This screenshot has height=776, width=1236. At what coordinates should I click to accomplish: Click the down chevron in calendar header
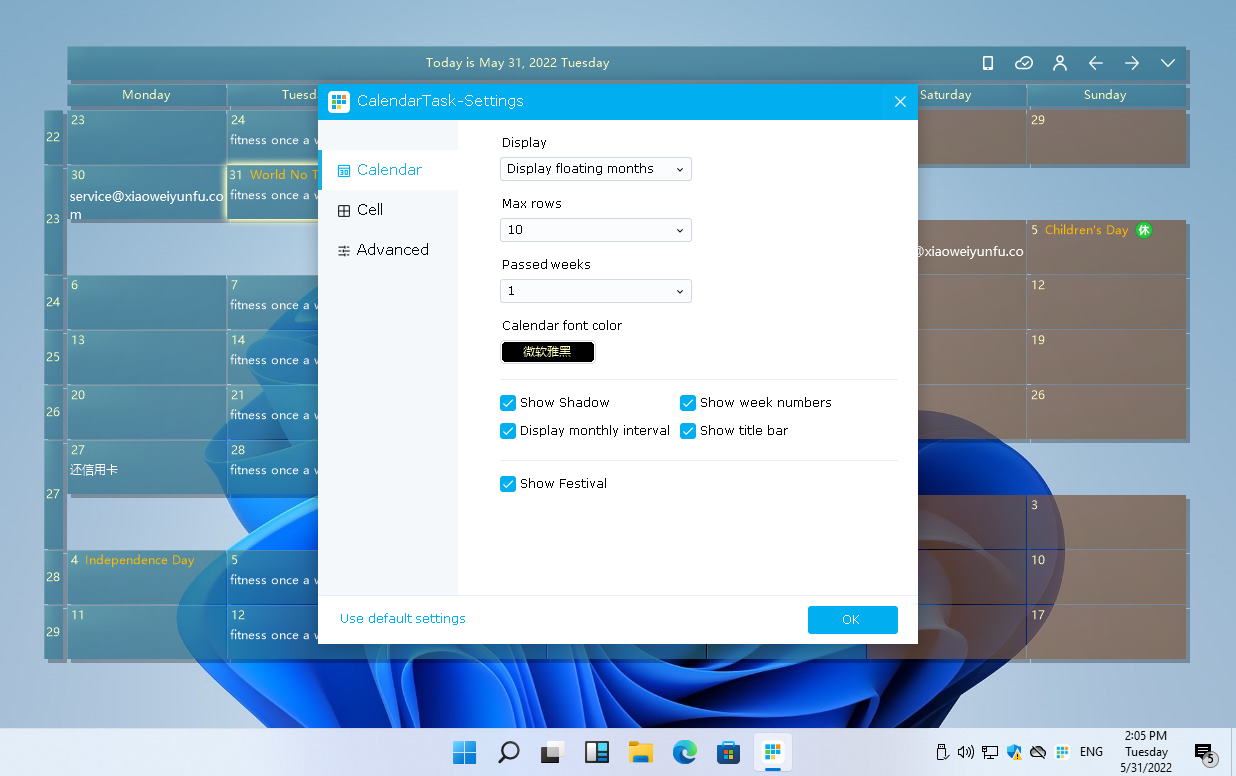point(1167,63)
